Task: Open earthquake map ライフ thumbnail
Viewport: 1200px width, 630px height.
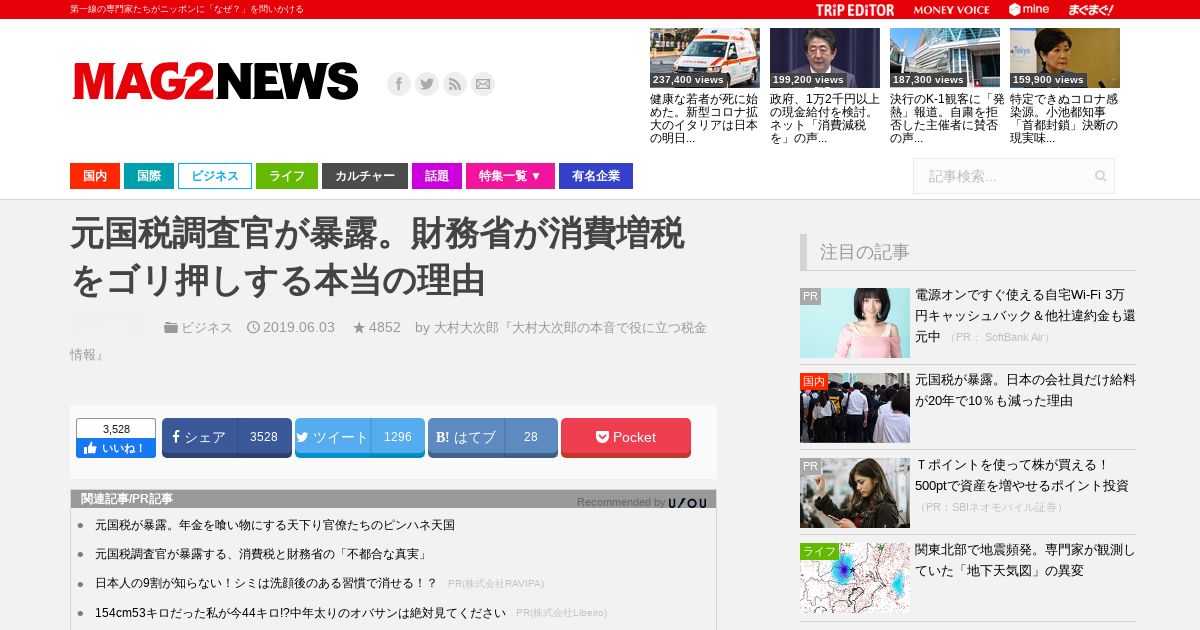Action: click(x=855, y=578)
